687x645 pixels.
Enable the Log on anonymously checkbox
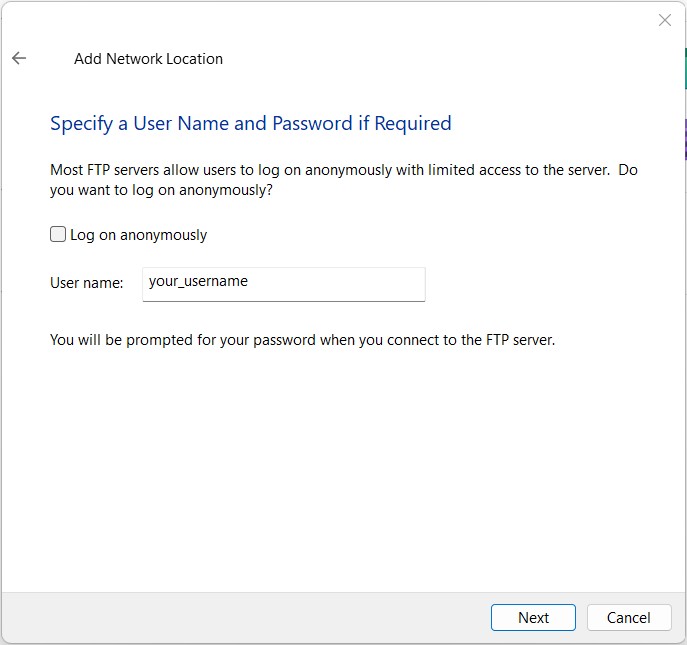[58, 234]
